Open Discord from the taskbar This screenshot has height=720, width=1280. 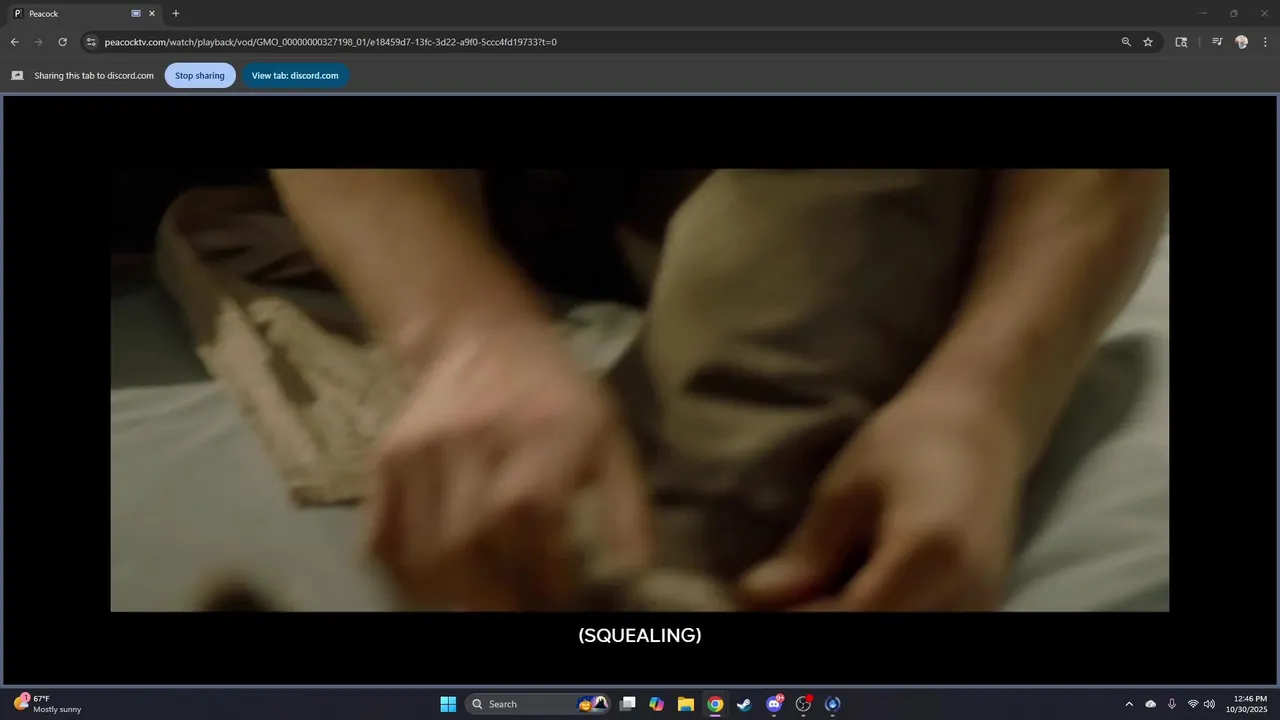[774, 704]
